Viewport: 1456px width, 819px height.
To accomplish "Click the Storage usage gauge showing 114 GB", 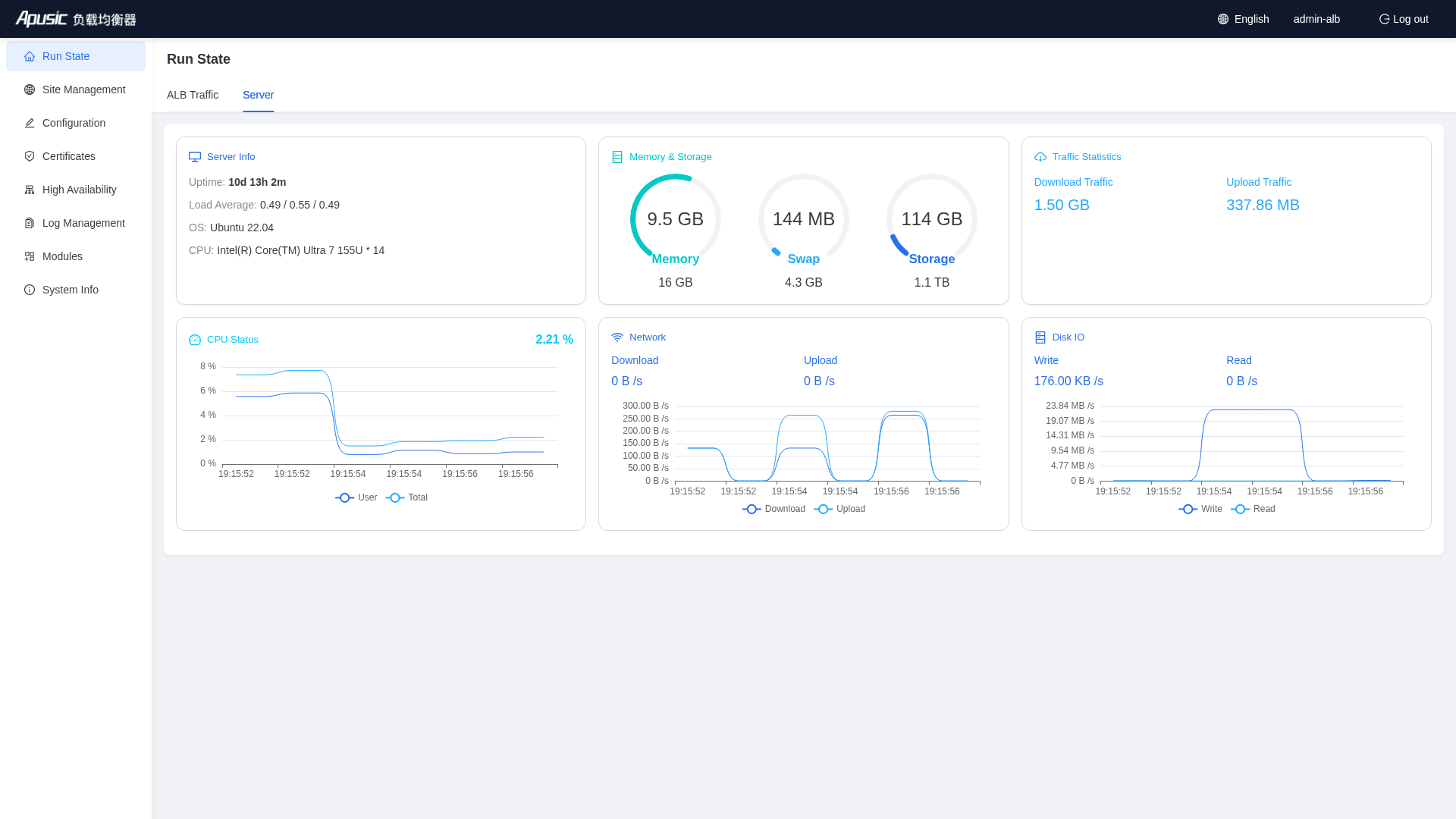I will (x=932, y=219).
